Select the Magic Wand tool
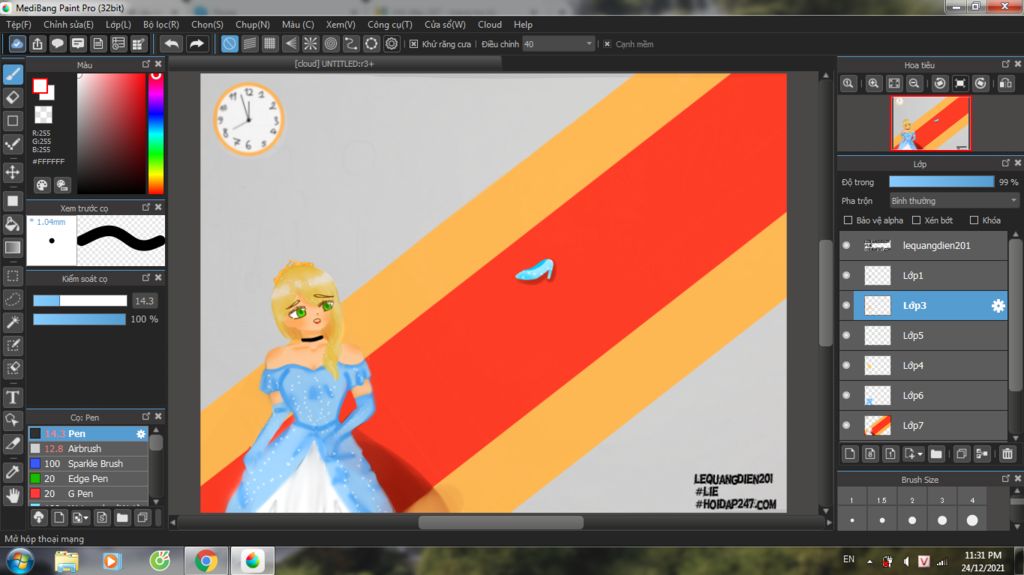 click(x=12, y=322)
